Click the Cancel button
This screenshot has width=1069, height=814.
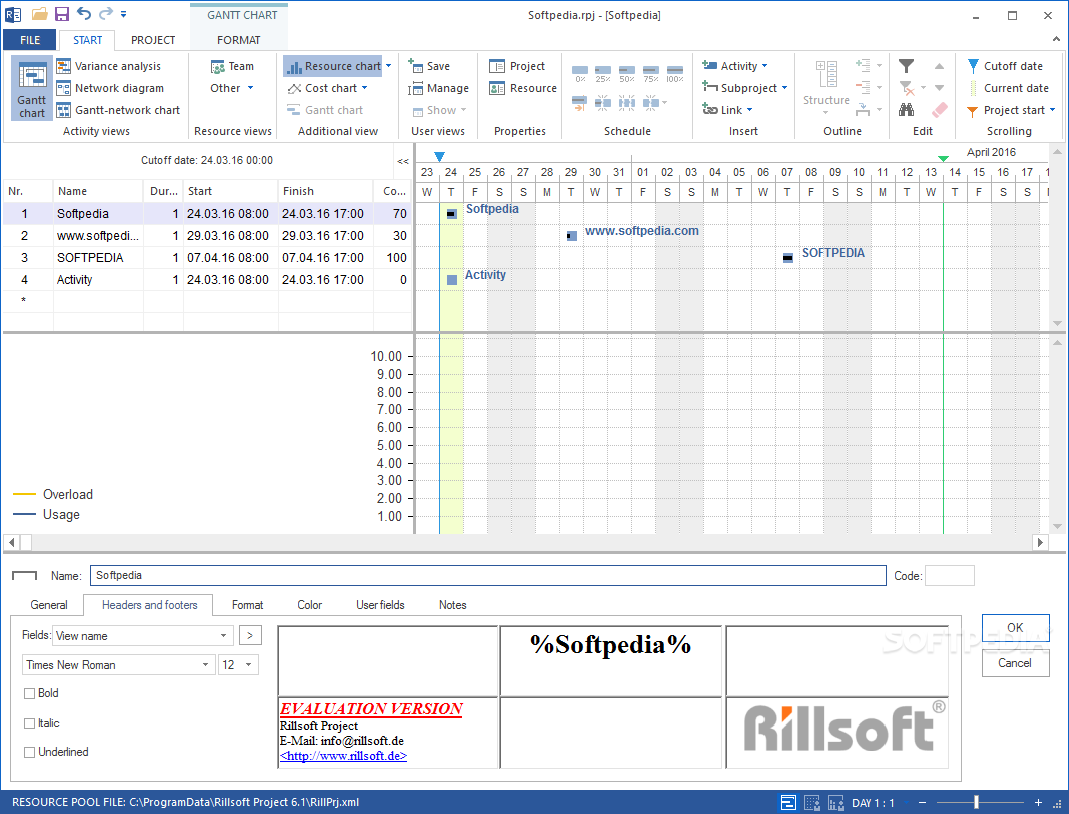coord(1015,663)
